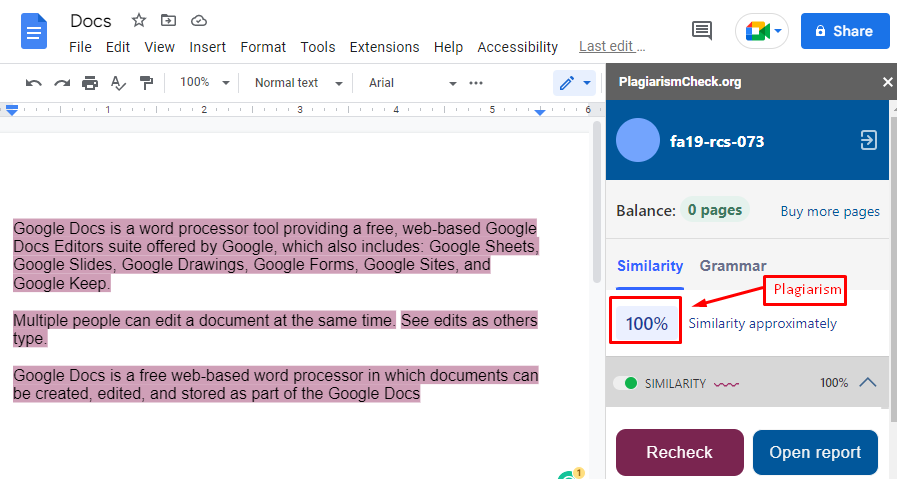
Task: Open the Last edit history link
Action: [x=612, y=46]
